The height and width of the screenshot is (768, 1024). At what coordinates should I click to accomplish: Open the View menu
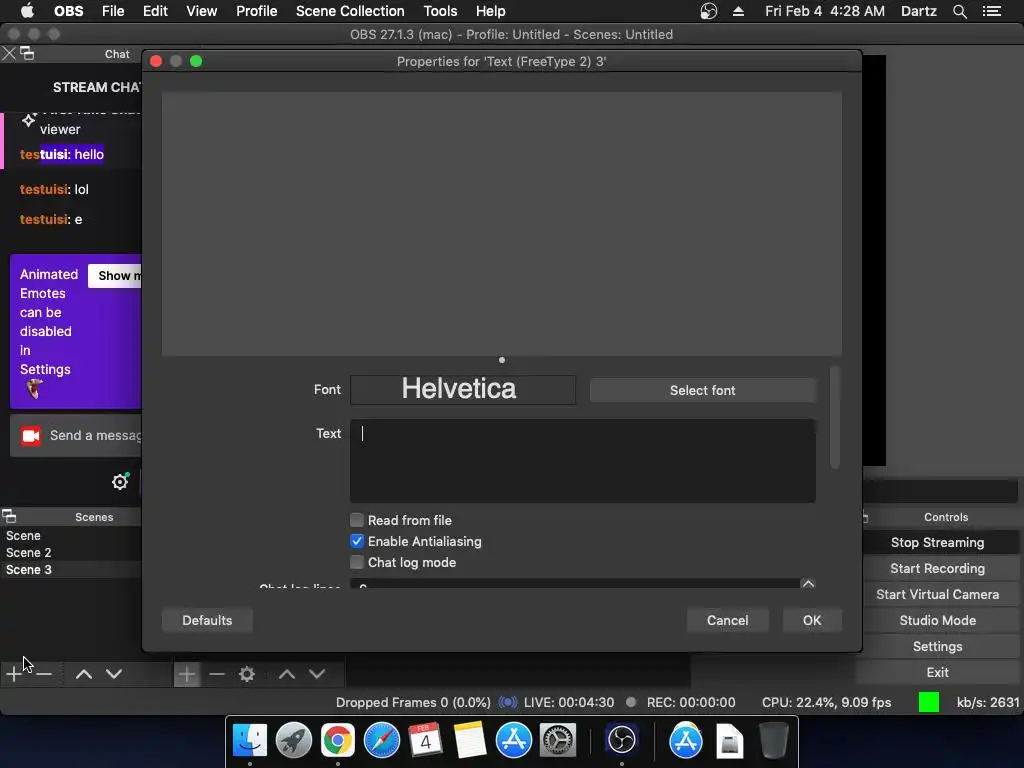click(201, 11)
